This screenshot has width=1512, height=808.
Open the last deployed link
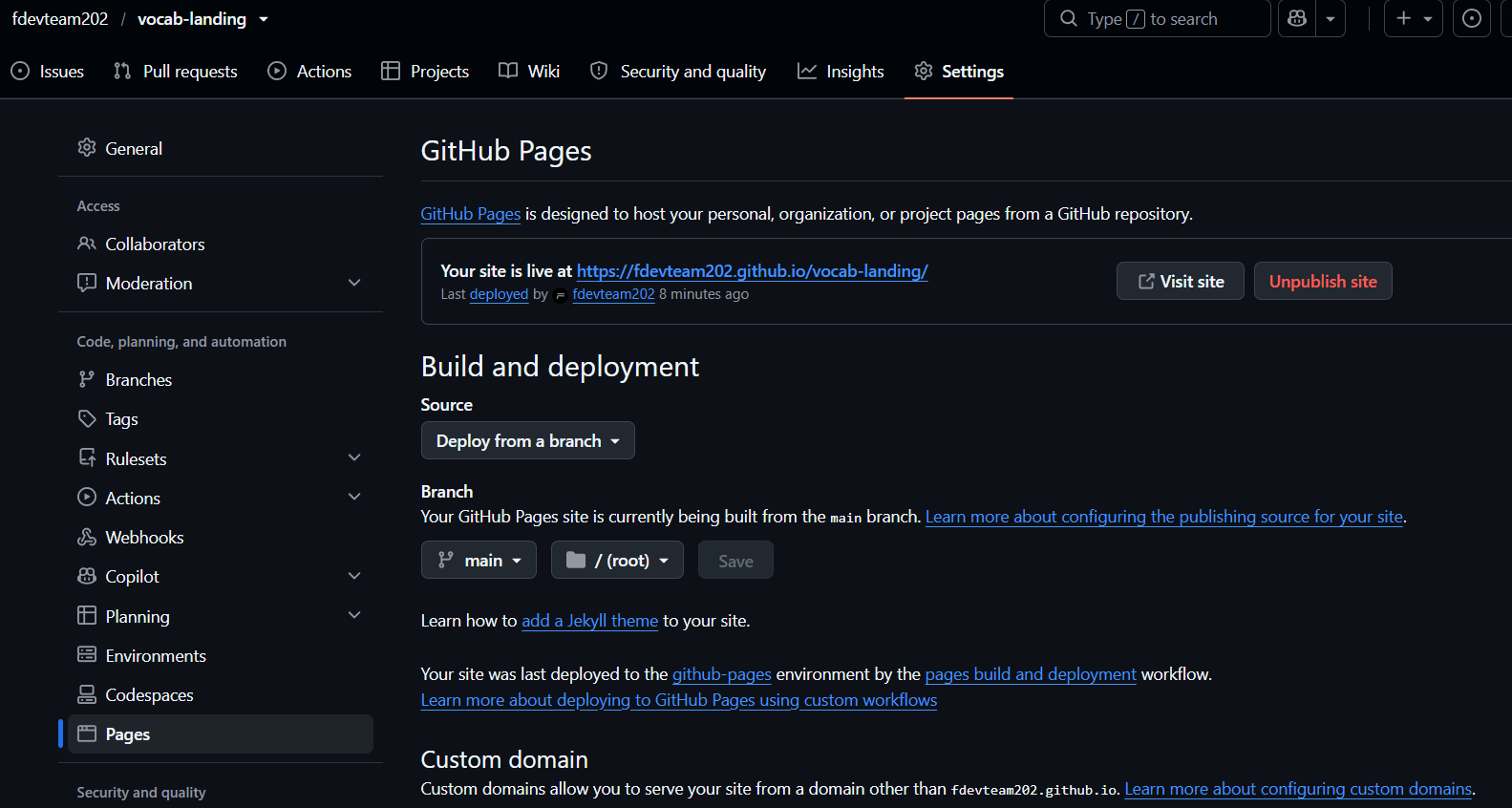pos(499,294)
